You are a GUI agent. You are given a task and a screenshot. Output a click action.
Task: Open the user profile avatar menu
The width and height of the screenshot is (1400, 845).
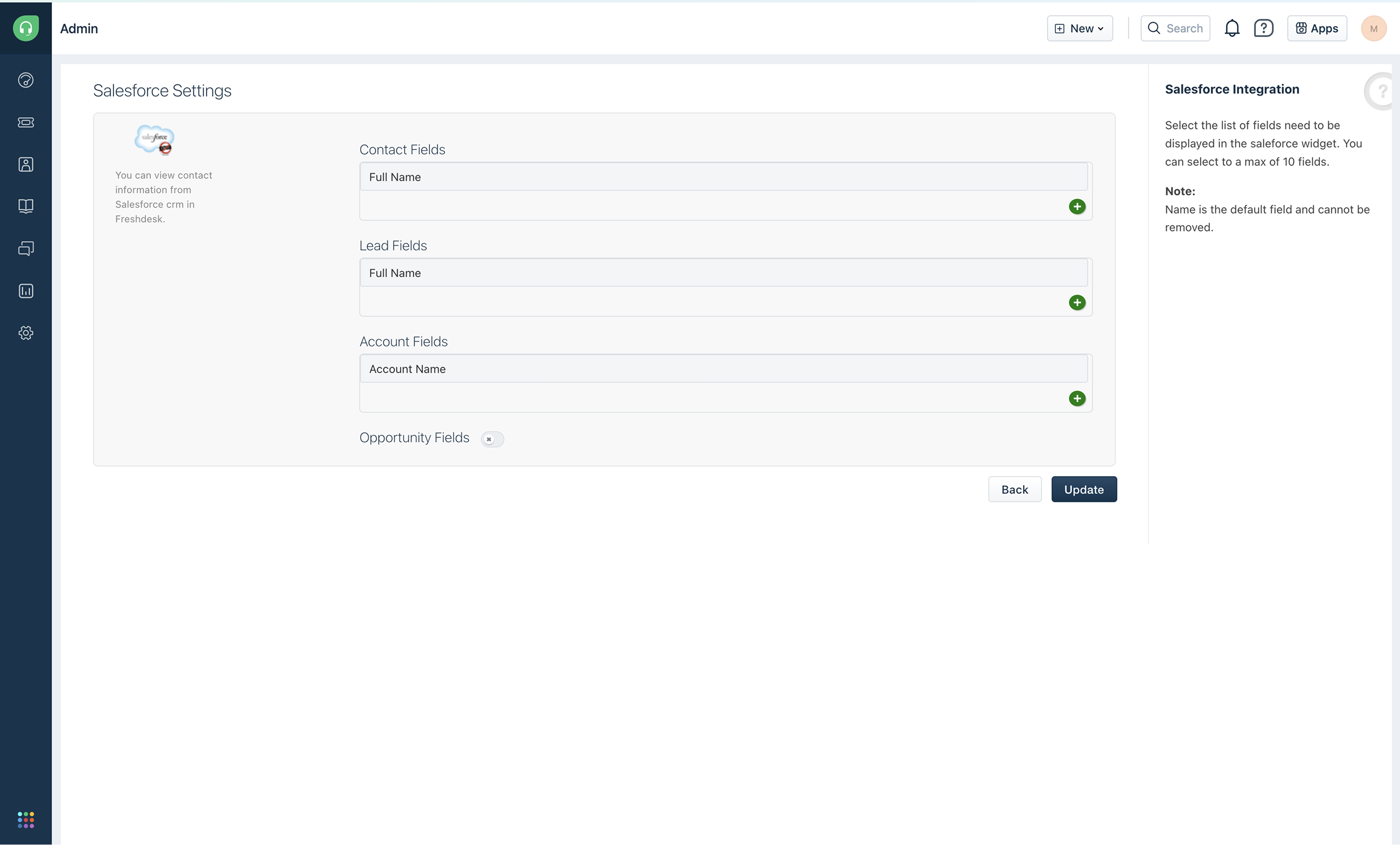[1373, 29]
